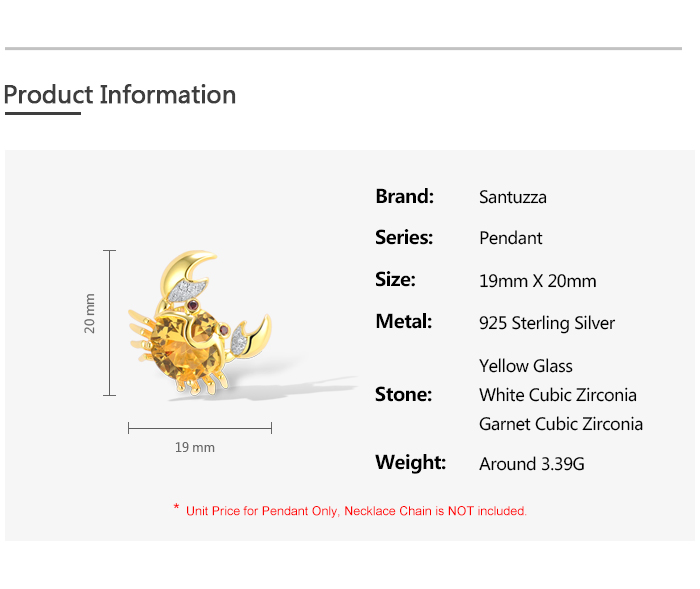The width and height of the screenshot is (700, 589).
Task: Click the Product Information heading
Action: [120, 95]
